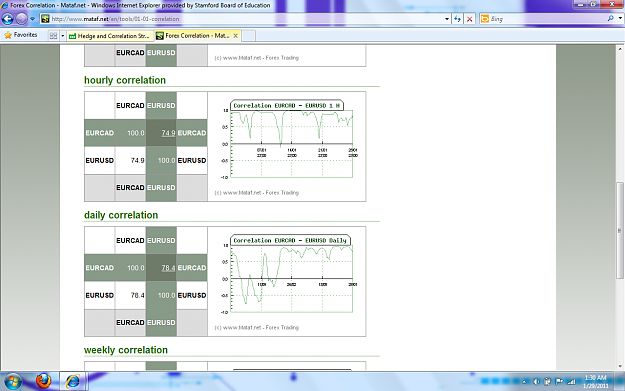The height and width of the screenshot is (391, 625).
Task: Switch to Hedge and Correlation Str... tab
Action: point(110,36)
